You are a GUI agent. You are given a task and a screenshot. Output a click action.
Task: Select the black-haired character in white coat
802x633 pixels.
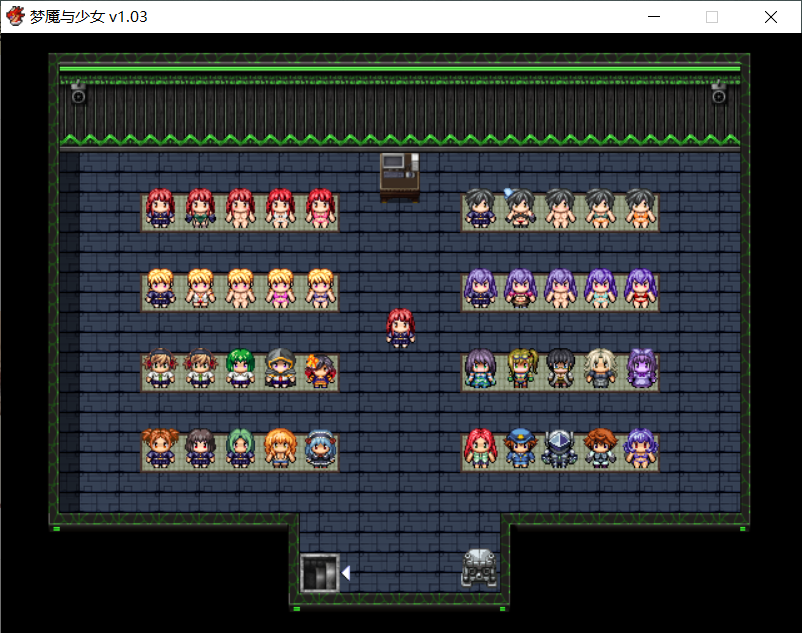561,368
